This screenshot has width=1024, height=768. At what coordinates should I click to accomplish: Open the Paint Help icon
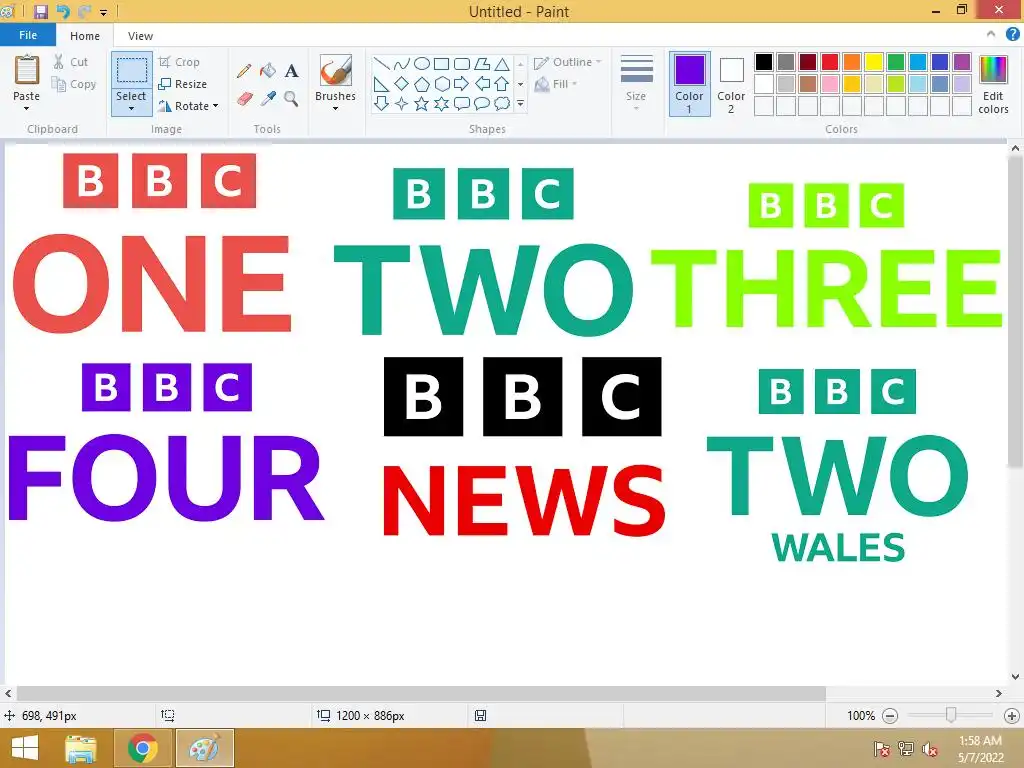coord(1012,35)
